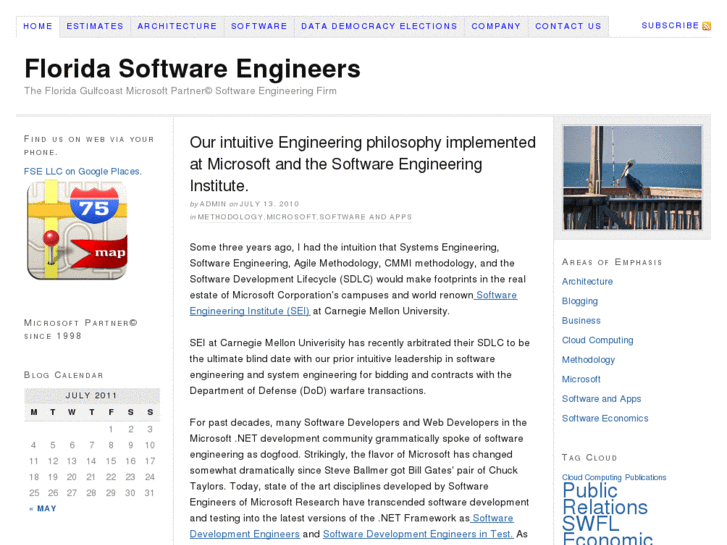Image resolution: width=727 pixels, height=545 pixels.
Task: Open the Business category link
Action: tap(581, 321)
